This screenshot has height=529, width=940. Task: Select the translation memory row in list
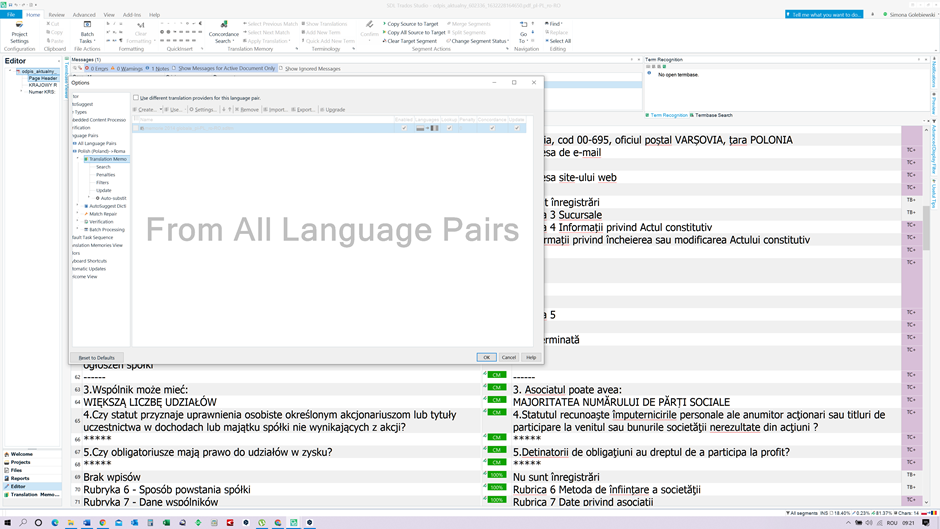[329, 128]
